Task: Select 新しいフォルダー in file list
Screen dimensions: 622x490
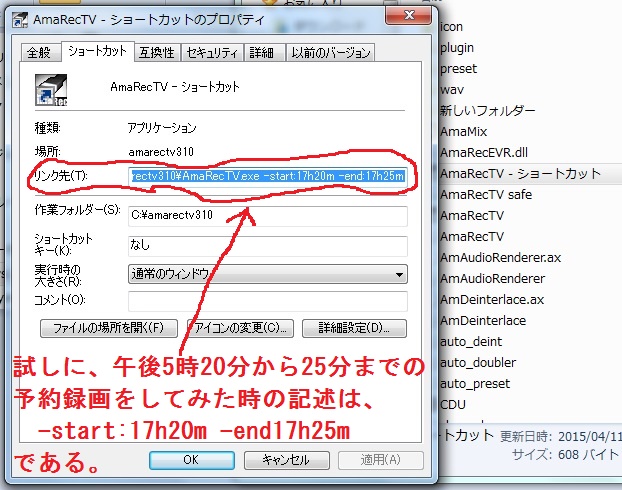Action: [488, 110]
